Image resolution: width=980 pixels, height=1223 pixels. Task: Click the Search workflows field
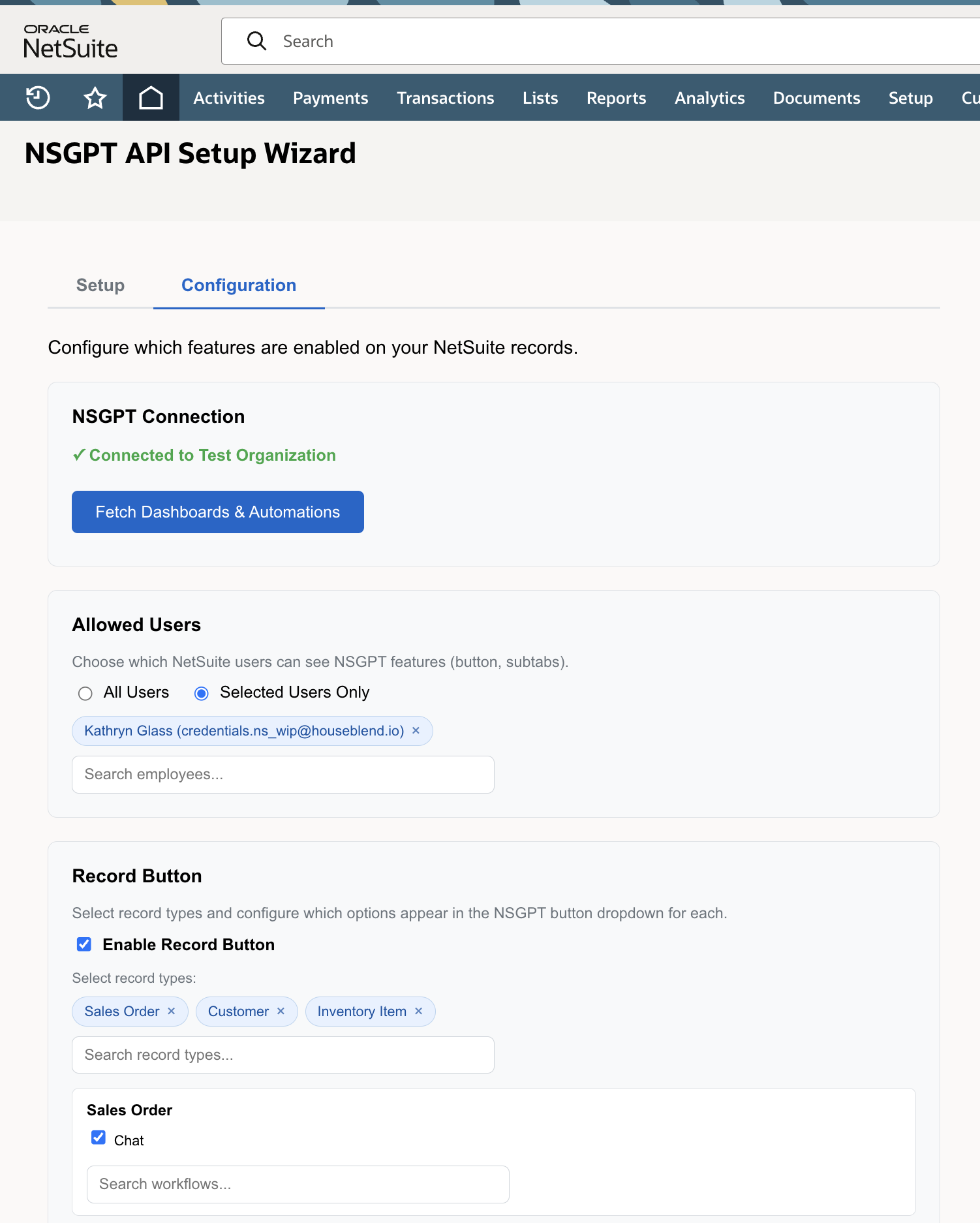click(297, 1184)
